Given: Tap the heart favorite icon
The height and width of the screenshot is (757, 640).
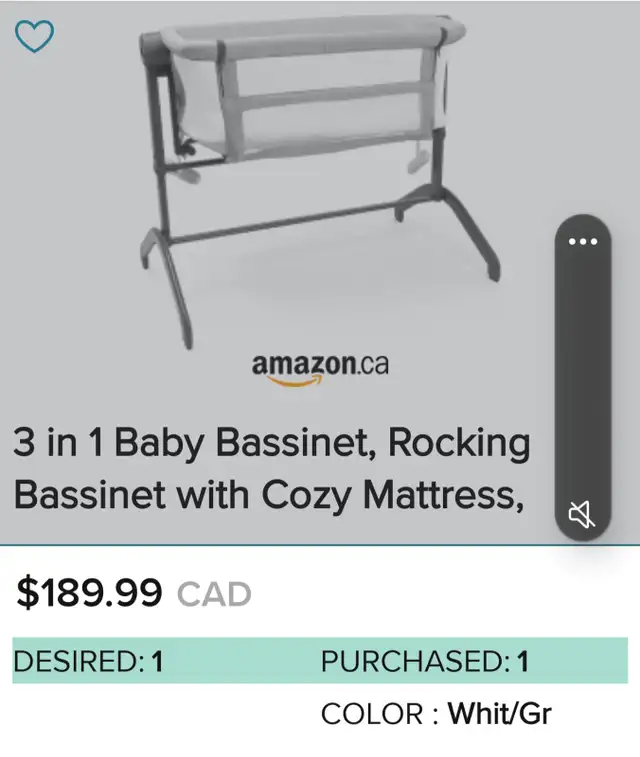Looking at the screenshot, I should coord(34,36).
